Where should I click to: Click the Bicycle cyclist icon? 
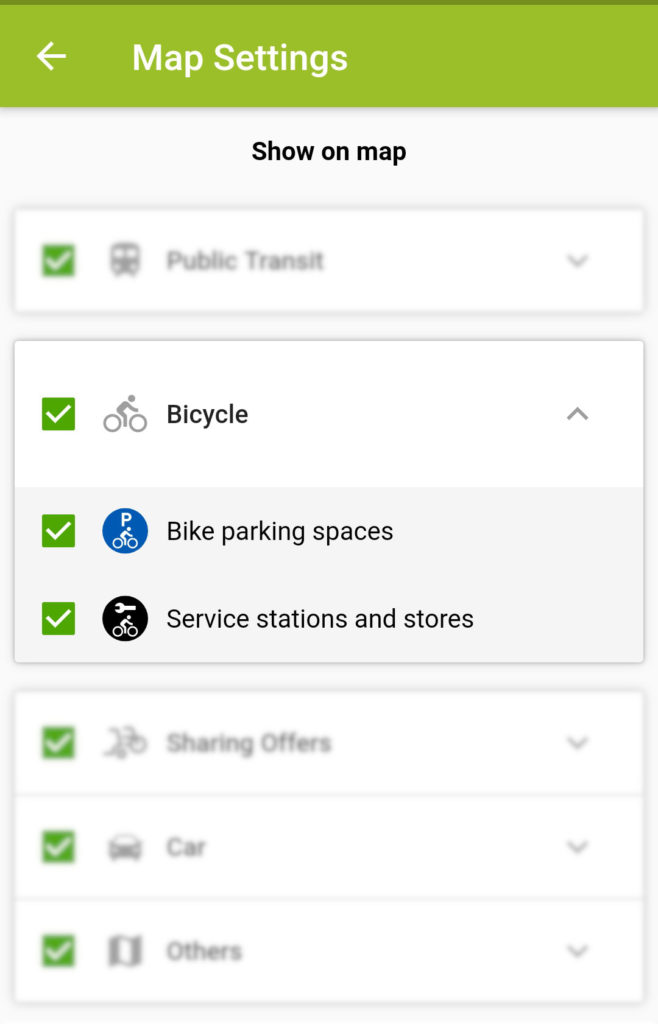click(x=125, y=414)
